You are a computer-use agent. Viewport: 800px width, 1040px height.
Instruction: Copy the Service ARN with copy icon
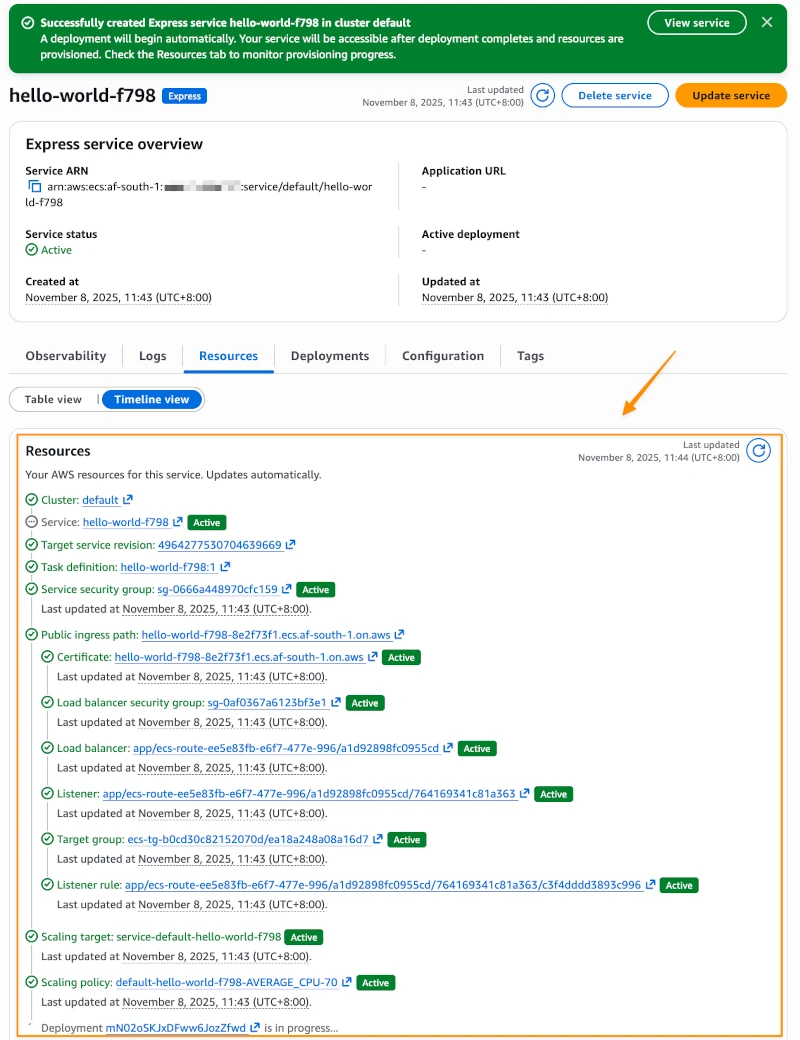click(34, 187)
